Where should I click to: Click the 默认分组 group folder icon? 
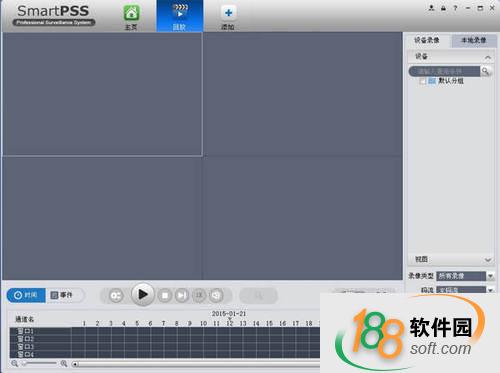click(432, 81)
